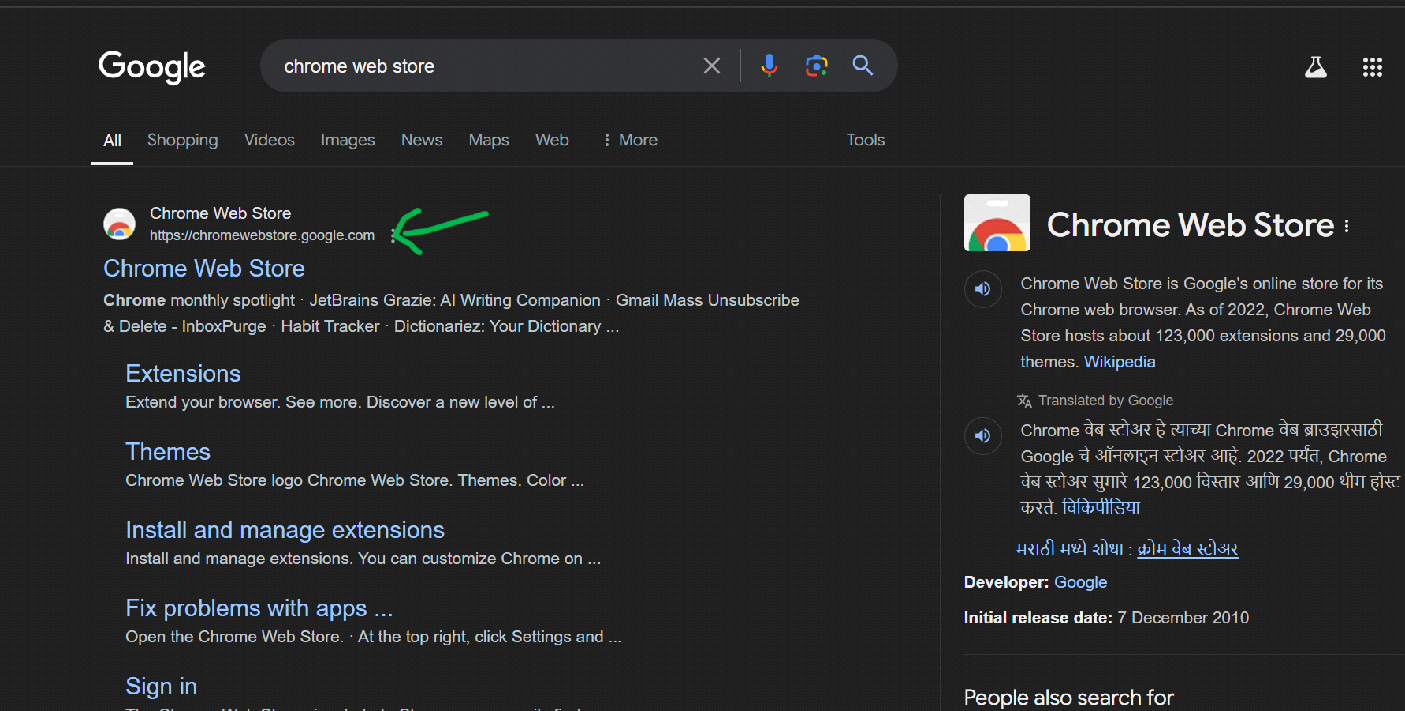Click the Chrome Web Store result favicon

click(x=120, y=224)
